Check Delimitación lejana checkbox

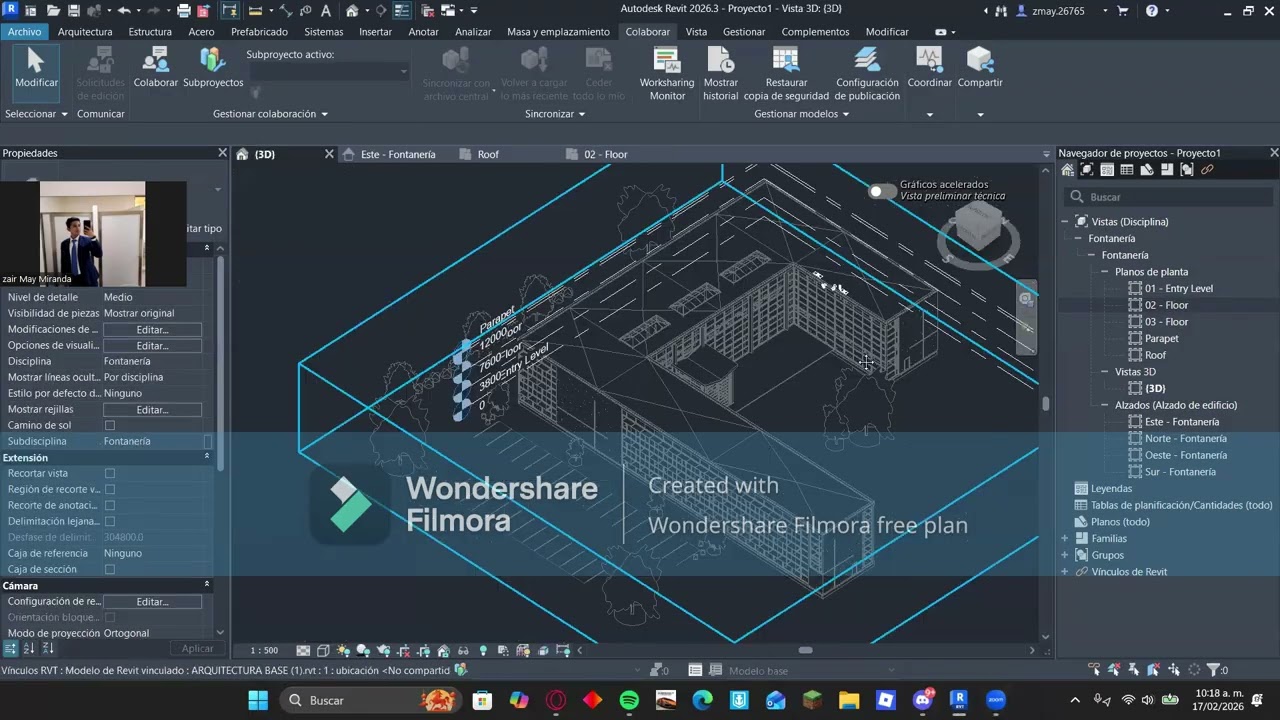pos(110,521)
